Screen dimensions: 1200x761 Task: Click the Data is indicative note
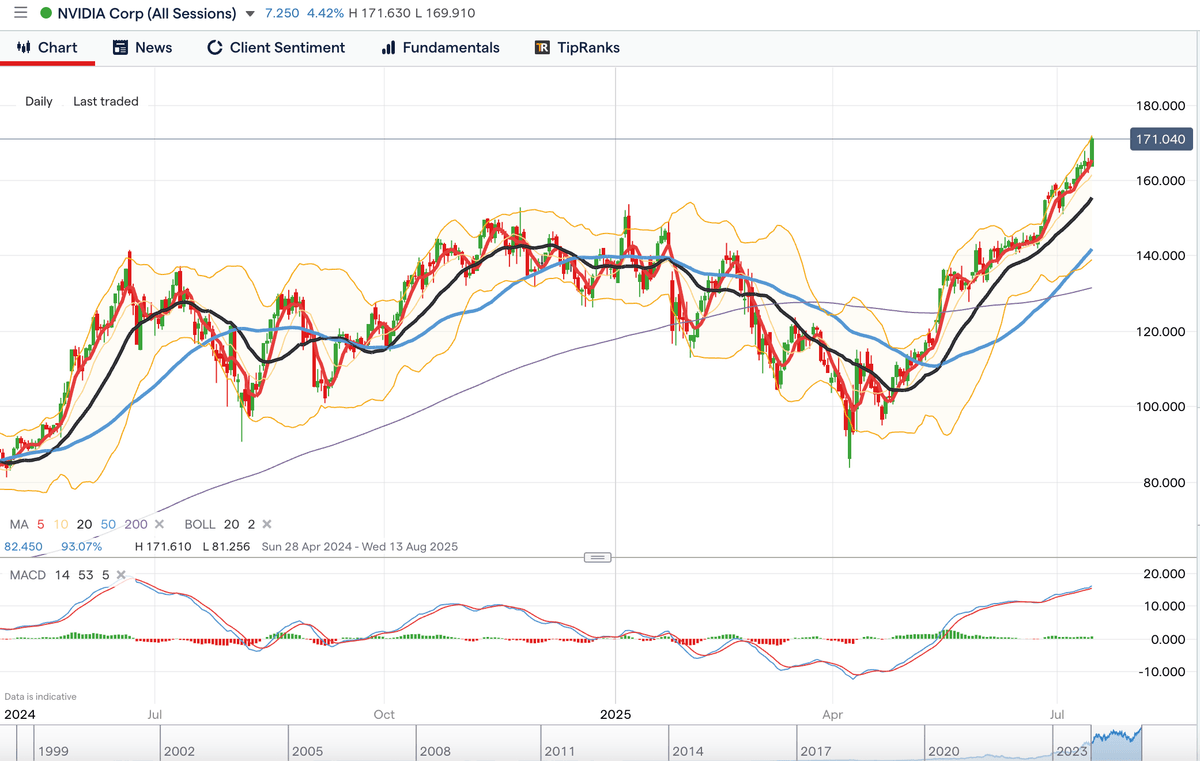[40, 696]
